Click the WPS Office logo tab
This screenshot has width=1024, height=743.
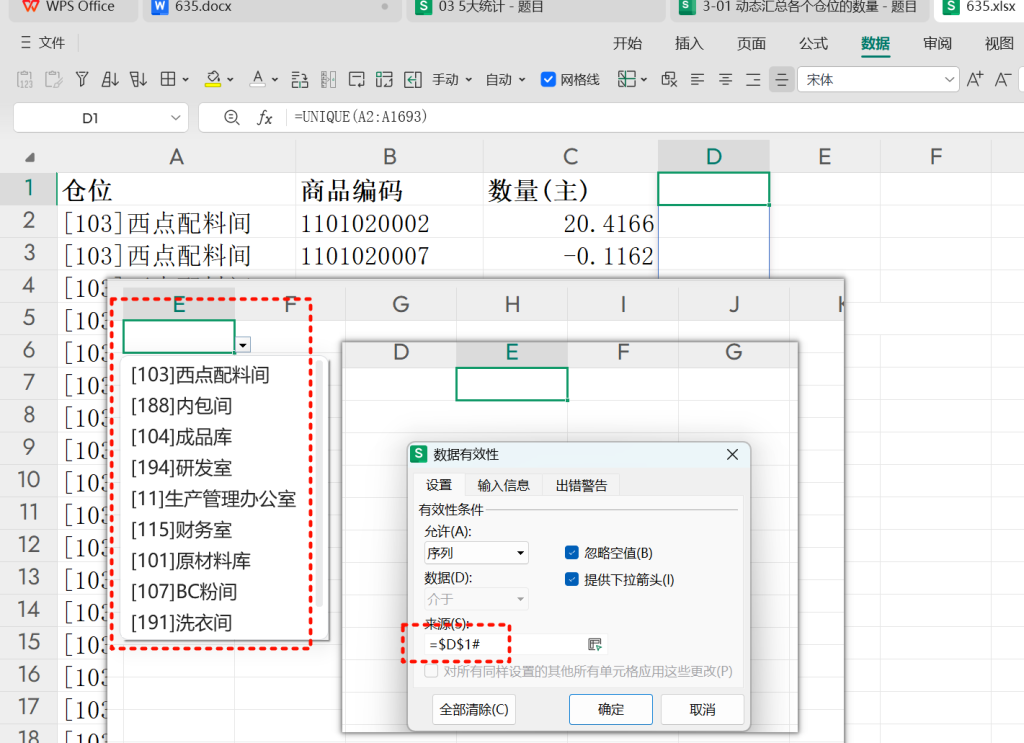(x=68, y=7)
